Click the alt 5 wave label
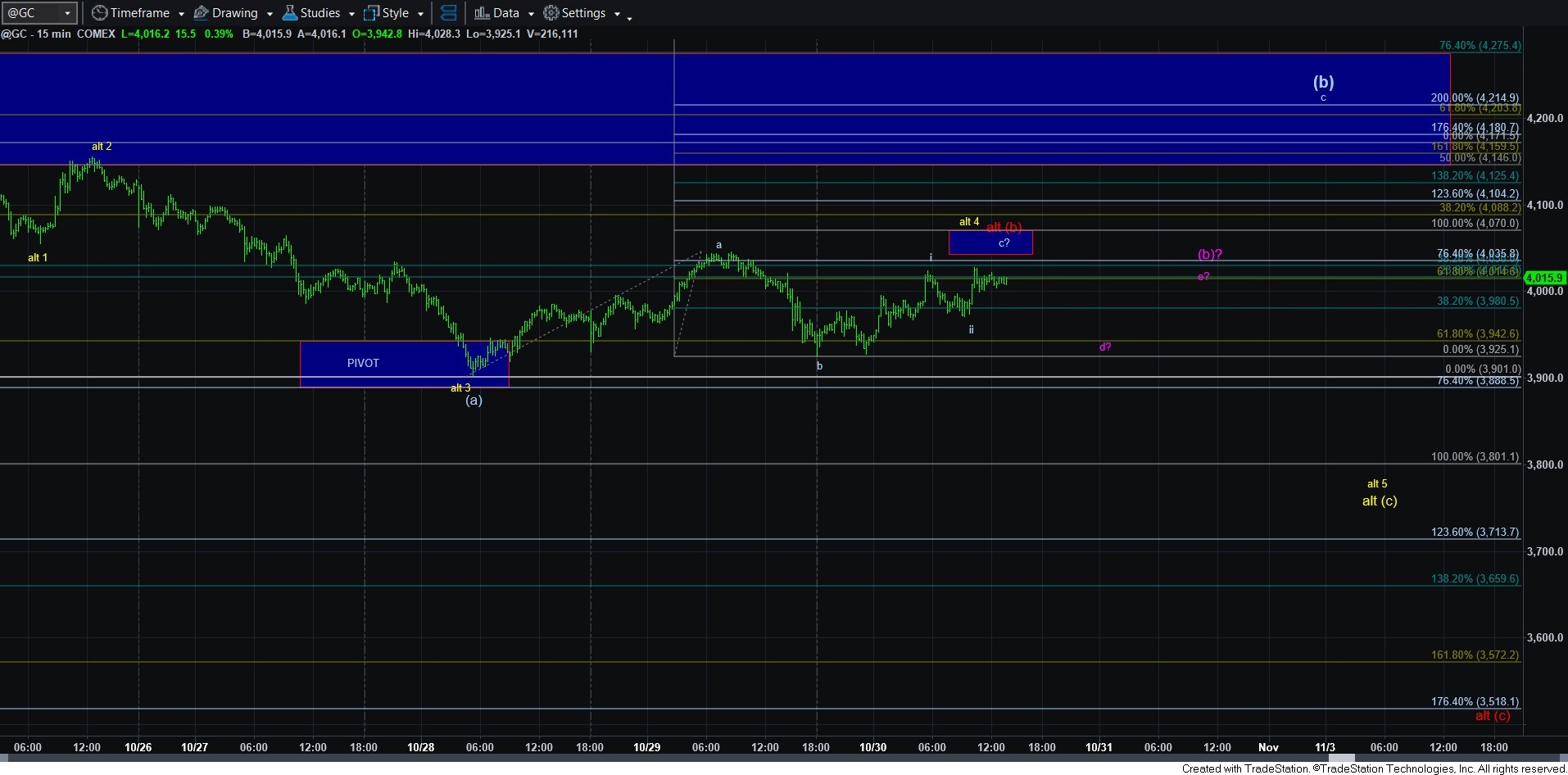Screen dimensions: 1568x775 tap(1377, 483)
